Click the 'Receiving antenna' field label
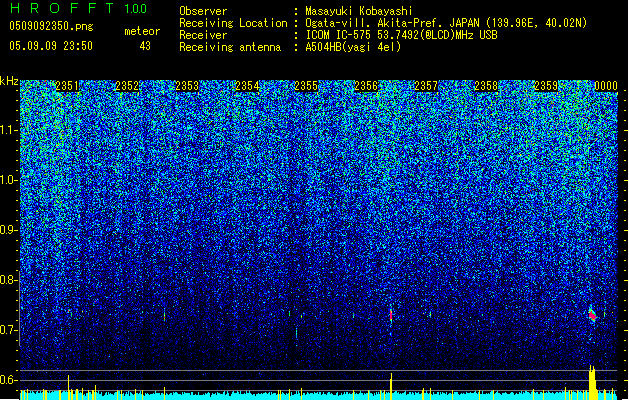Image resolution: width=629 pixels, height=400 pixels. (x=230, y=47)
